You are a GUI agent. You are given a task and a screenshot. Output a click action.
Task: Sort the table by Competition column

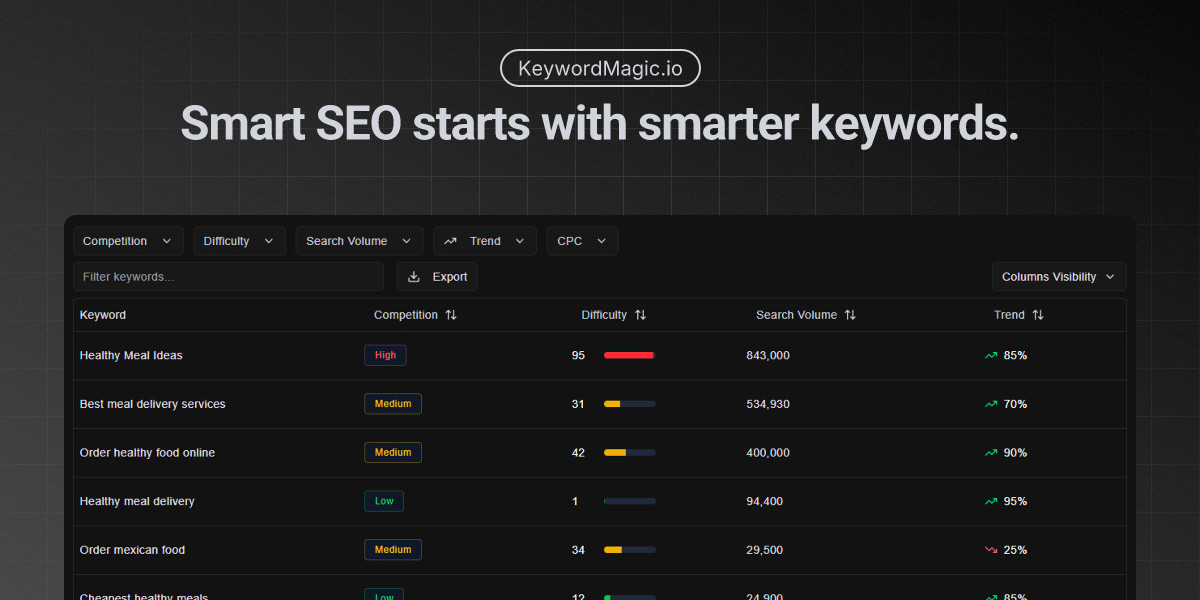[x=415, y=315]
